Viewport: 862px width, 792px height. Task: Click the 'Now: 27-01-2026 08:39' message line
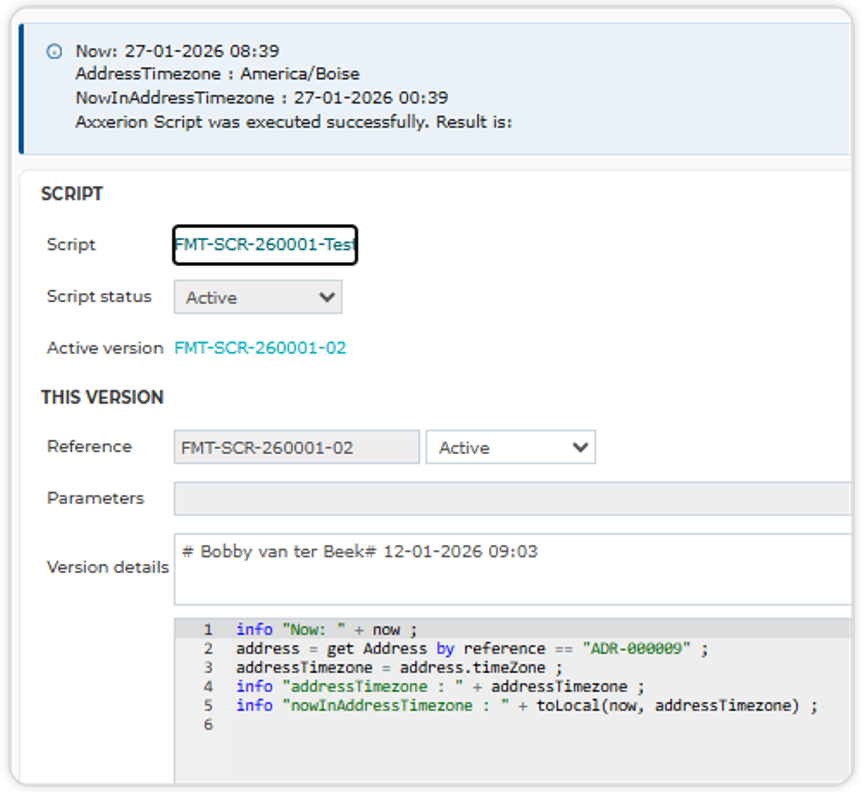coord(177,51)
